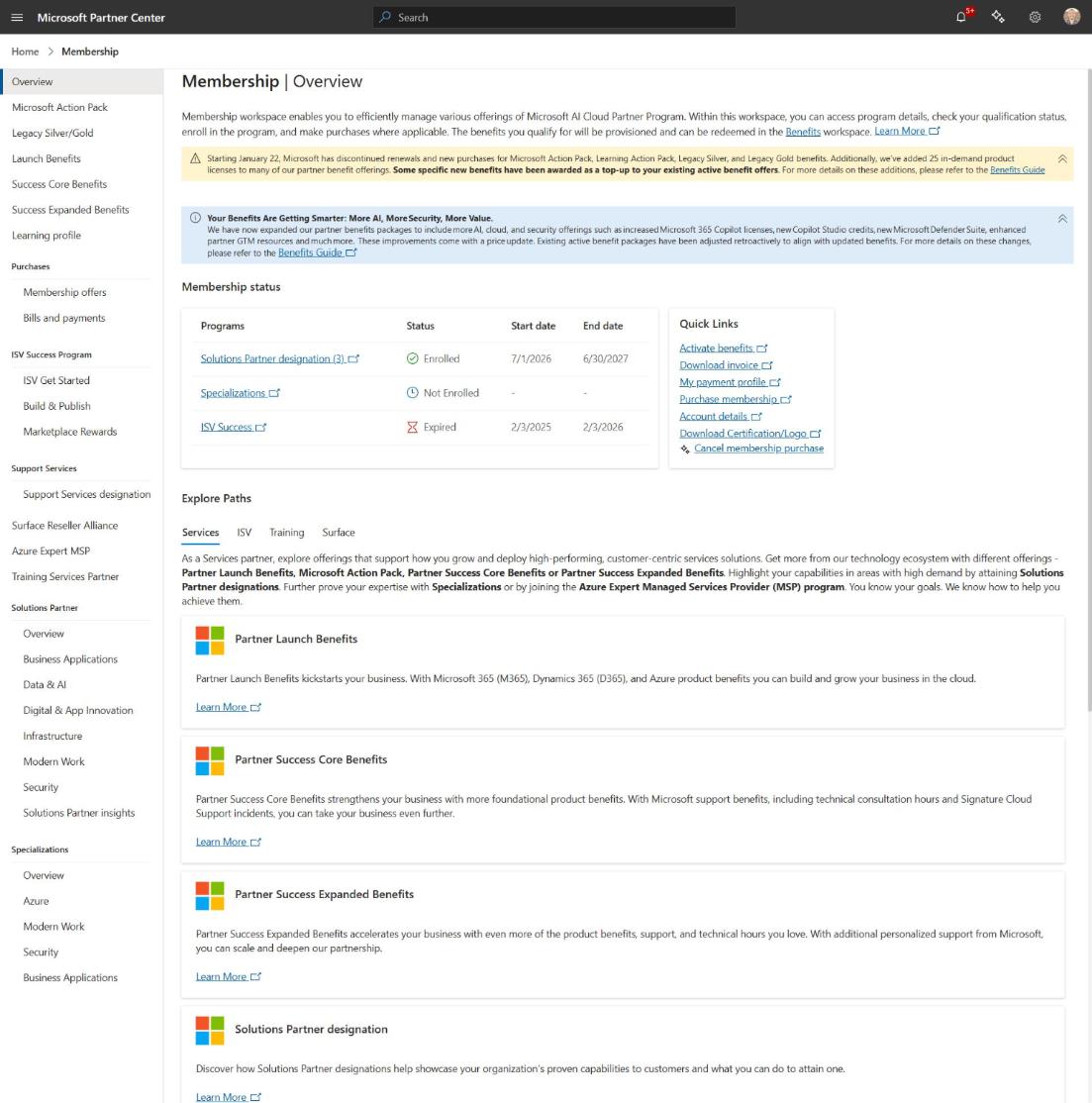Click the Microsoft logo beside Partner Launch Benefits
This screenshot has width=1092, height=1103.
tap(210, 641)
